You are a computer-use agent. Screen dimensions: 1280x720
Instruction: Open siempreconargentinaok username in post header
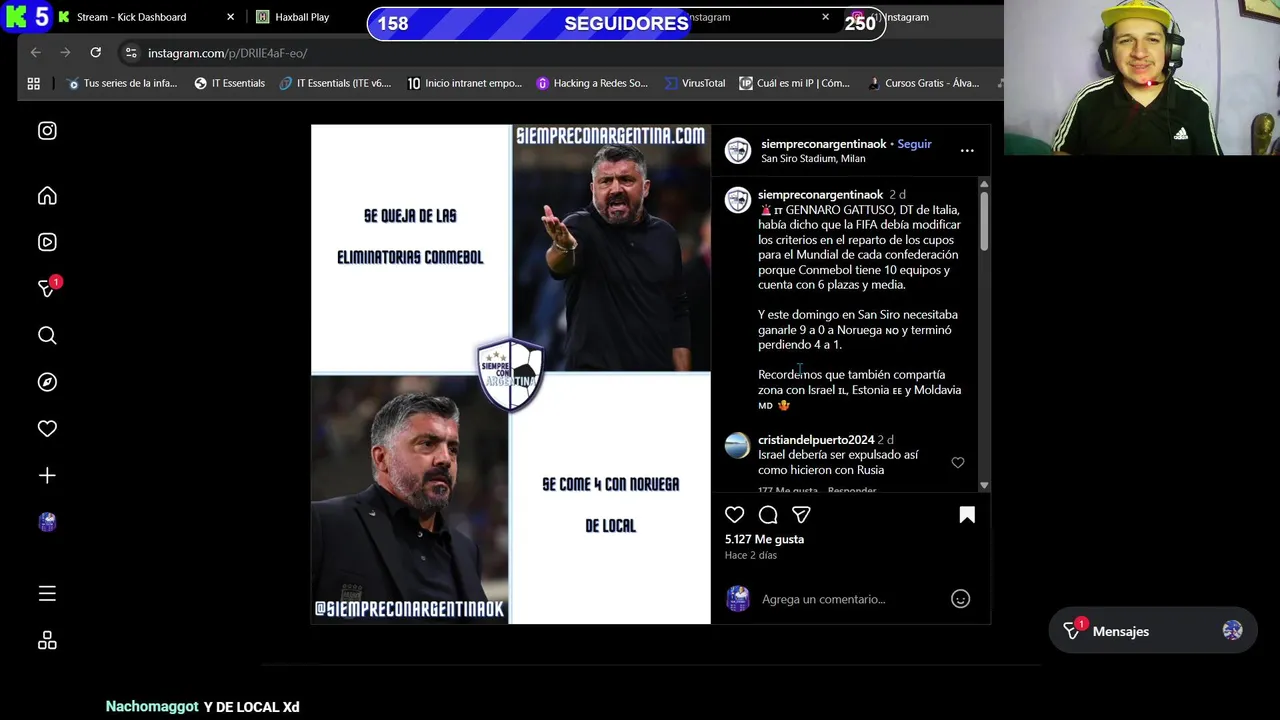coord(823,144)
